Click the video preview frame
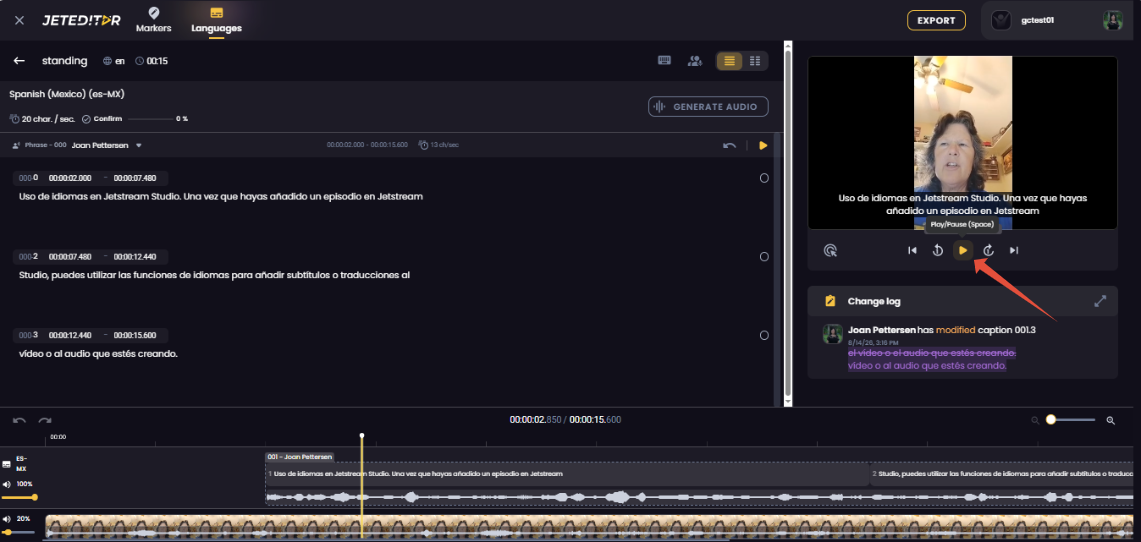The height and width of the screenshot is (542, 1141). click(962, 143)
